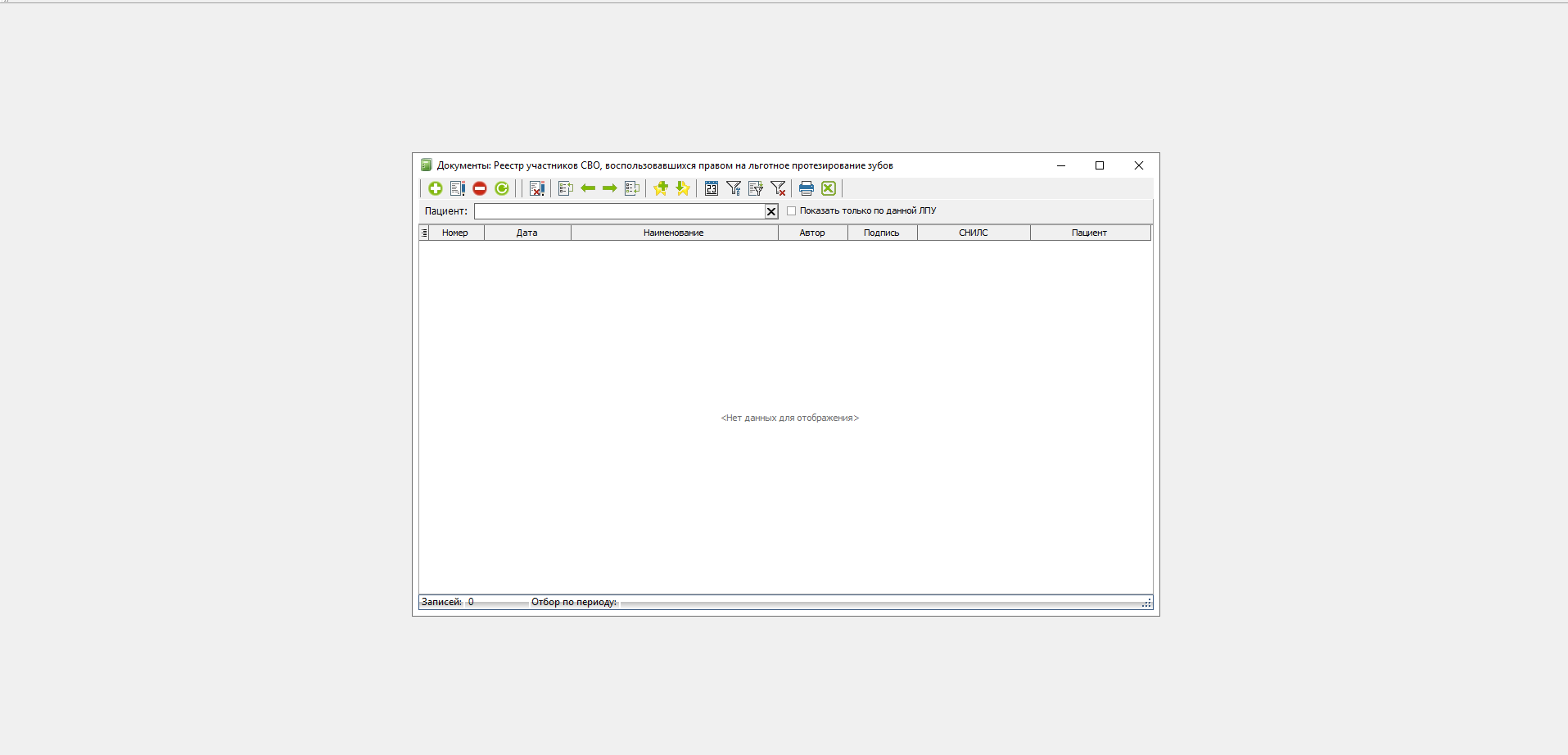Sort by the Наименование column header

tap(674, 233)
